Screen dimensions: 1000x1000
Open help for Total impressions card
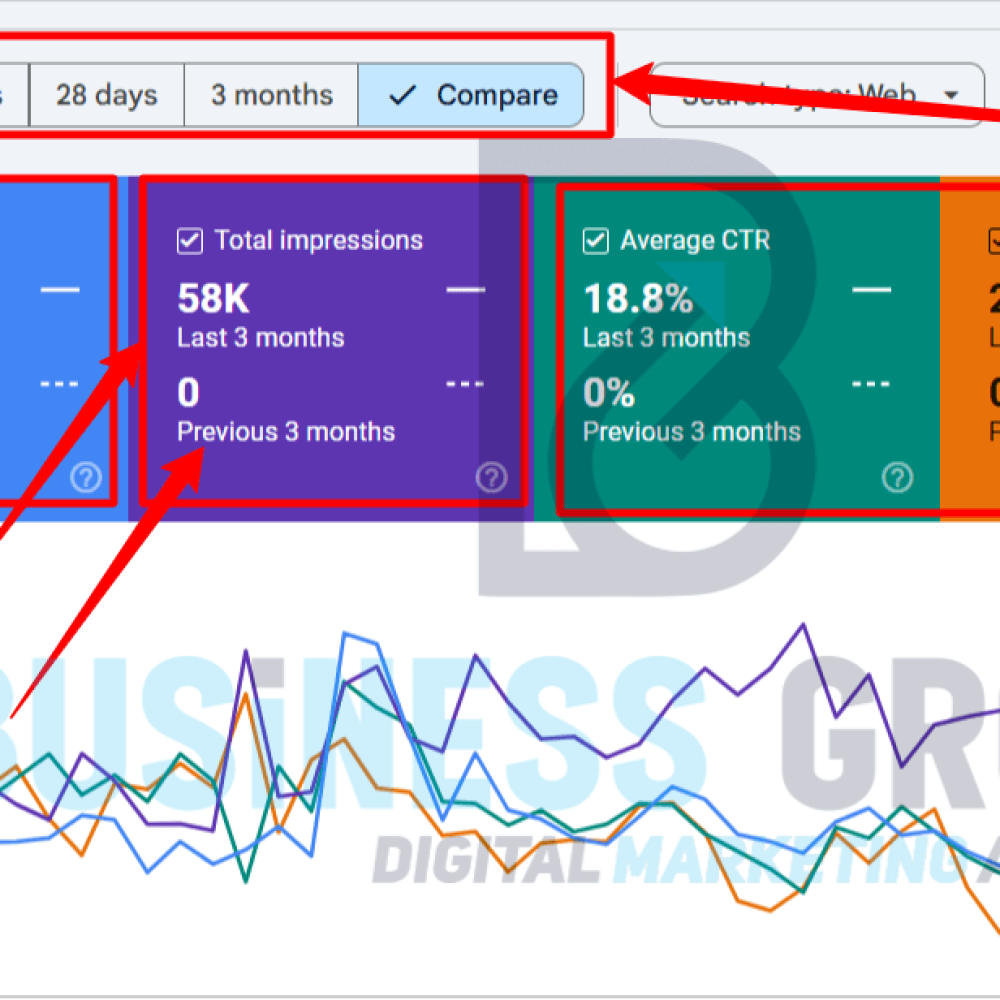click(x=491, y=477)
